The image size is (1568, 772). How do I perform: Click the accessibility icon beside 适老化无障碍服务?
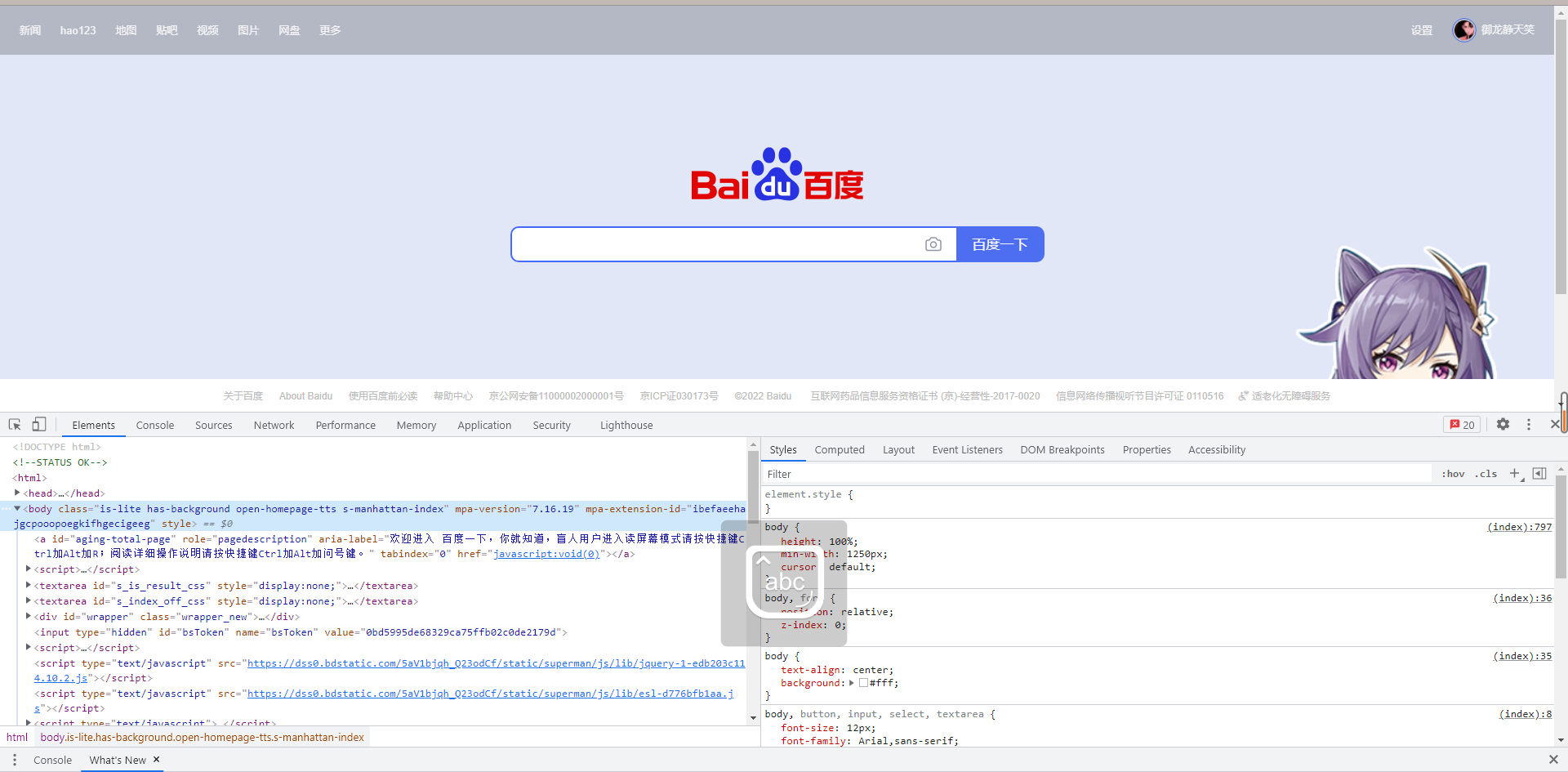(1243, 396)
